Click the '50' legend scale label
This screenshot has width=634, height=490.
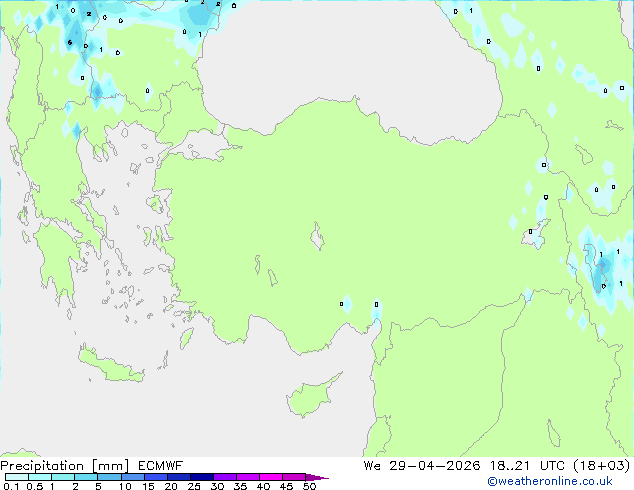click(x=309, y=486)
